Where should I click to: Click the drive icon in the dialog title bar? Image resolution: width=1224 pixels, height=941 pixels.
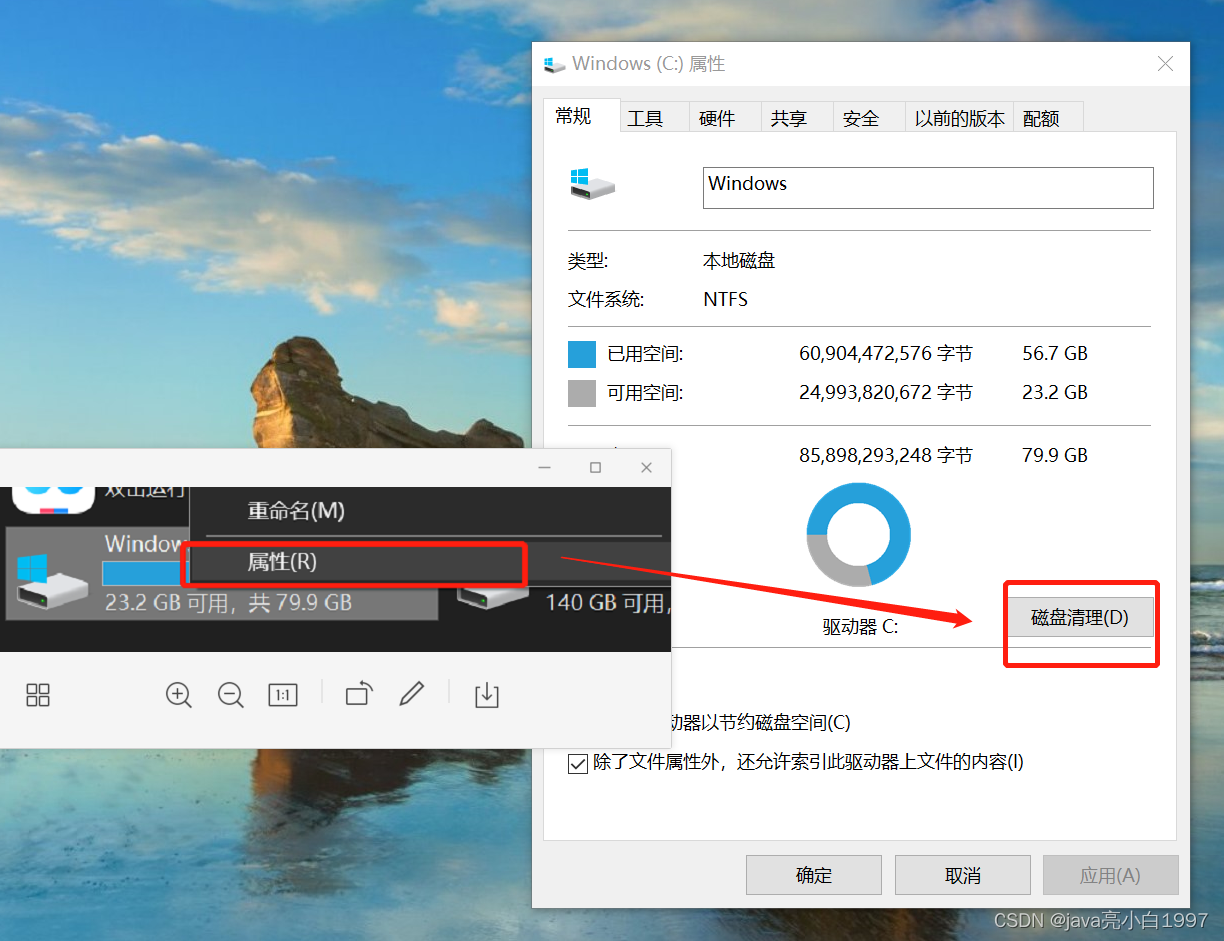[x=554, y=65]
